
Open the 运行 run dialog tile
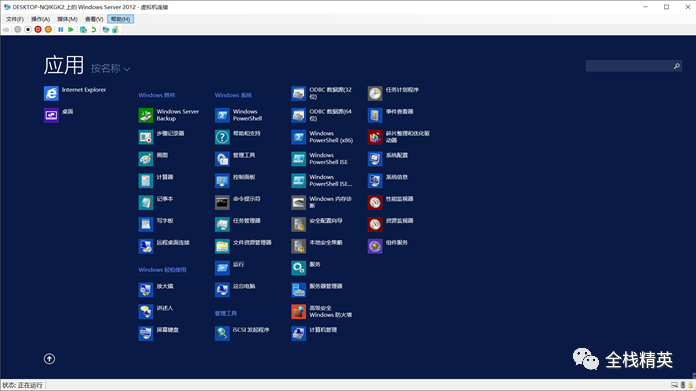pyautogui.click(x=229, y=267)
